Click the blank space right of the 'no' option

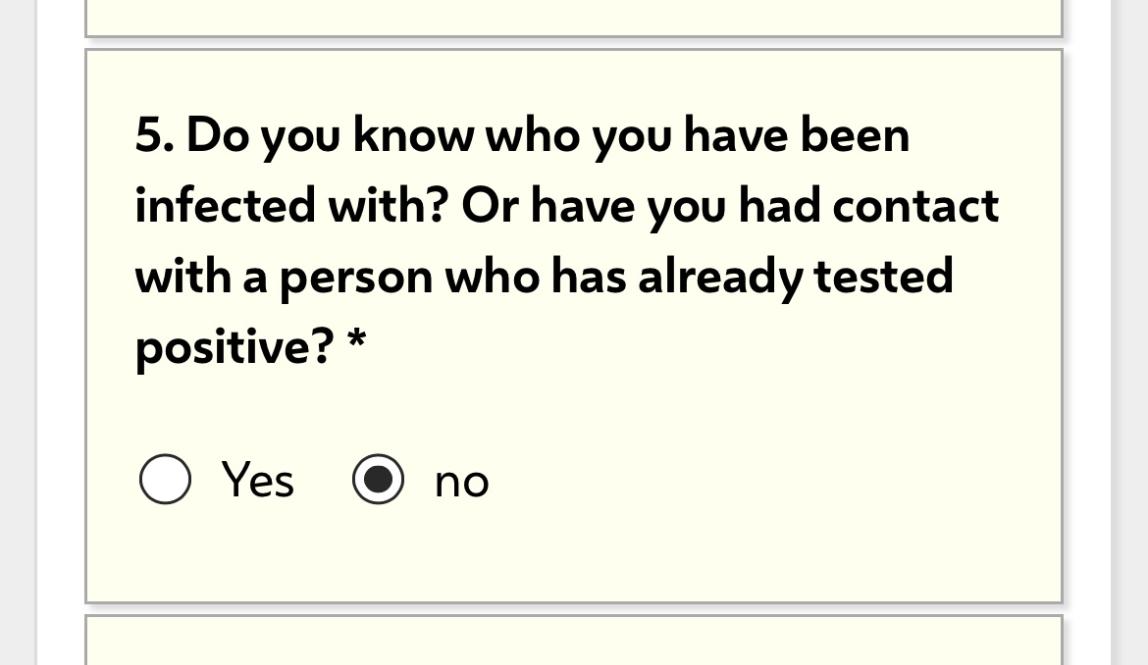[760, 480]
